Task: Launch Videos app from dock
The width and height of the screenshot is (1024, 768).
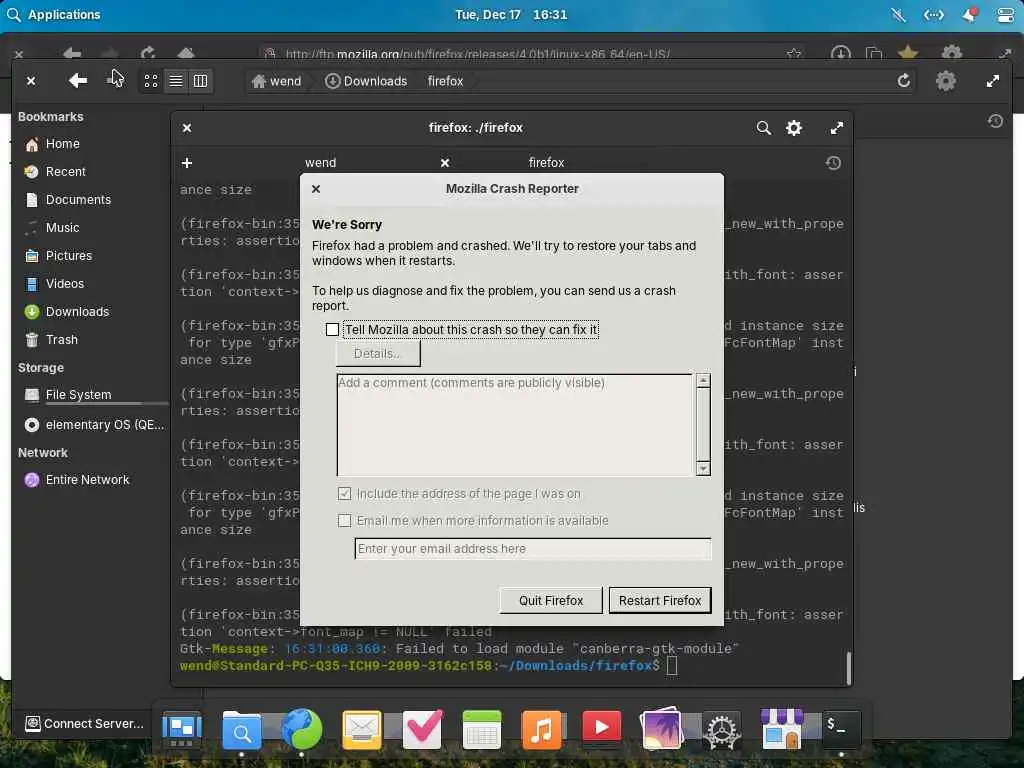Action: click(x=601, y=727)
